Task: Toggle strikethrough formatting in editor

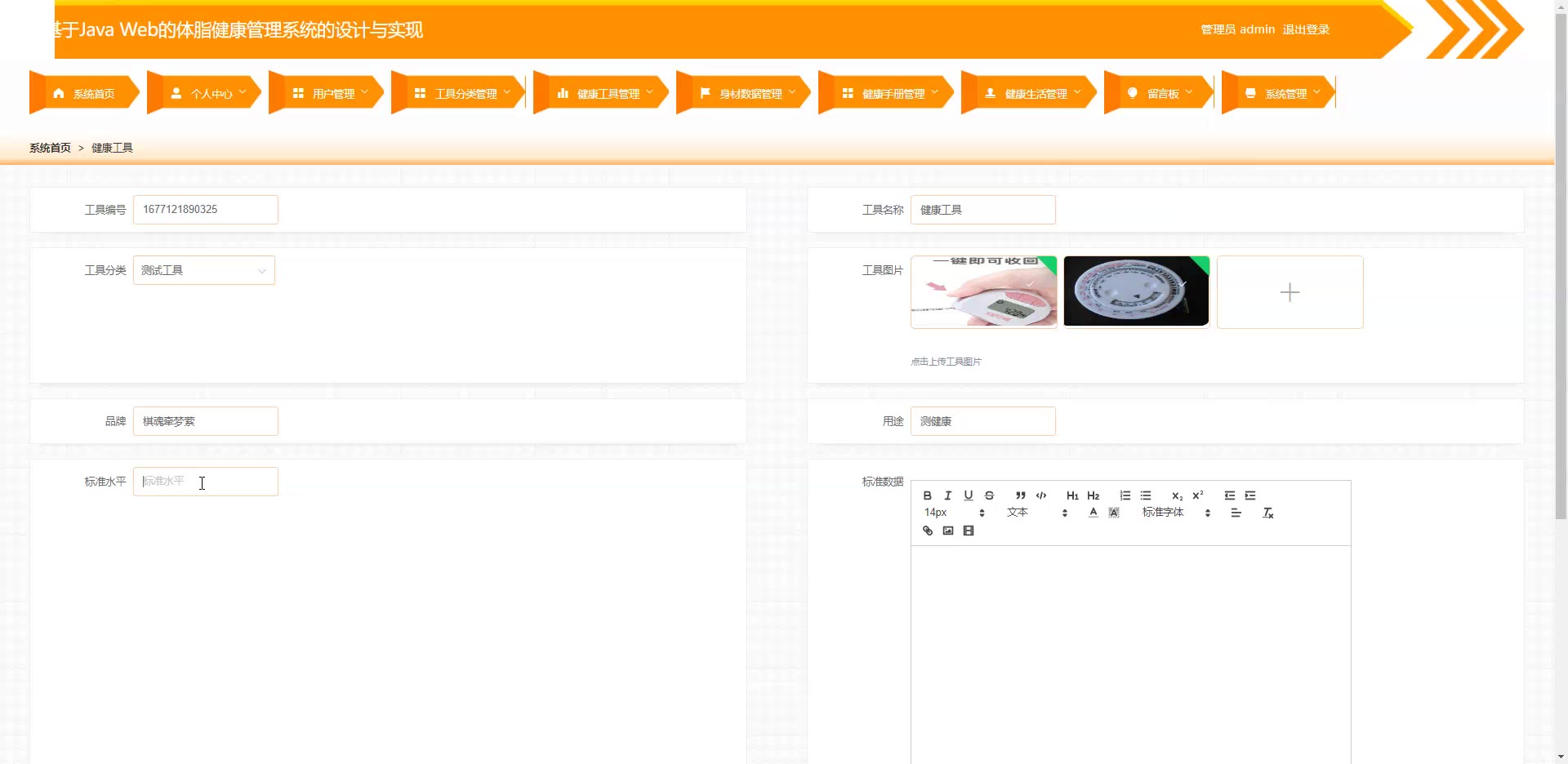Action: (x=989, y=495)
